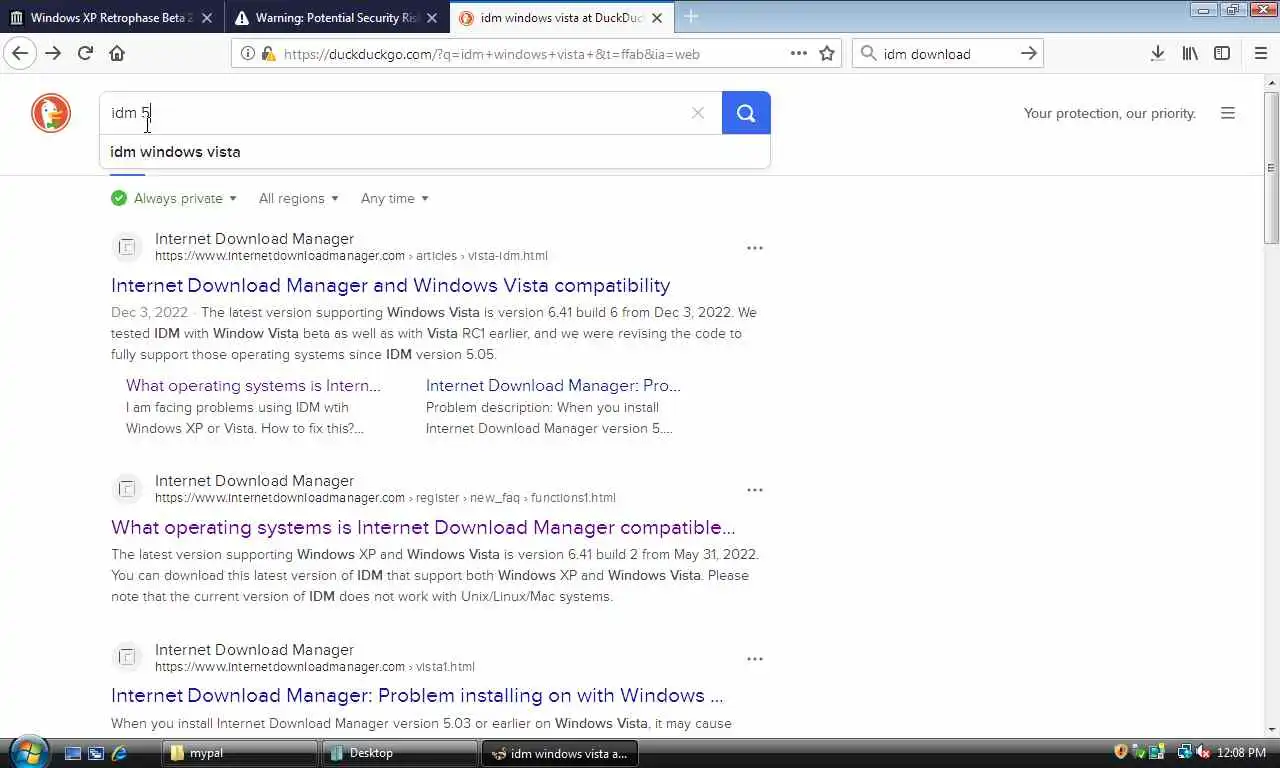Open sublink 'Internet Download Manager: Pro...'
This screenshot has width=1280, height=768.
(553, 385)
